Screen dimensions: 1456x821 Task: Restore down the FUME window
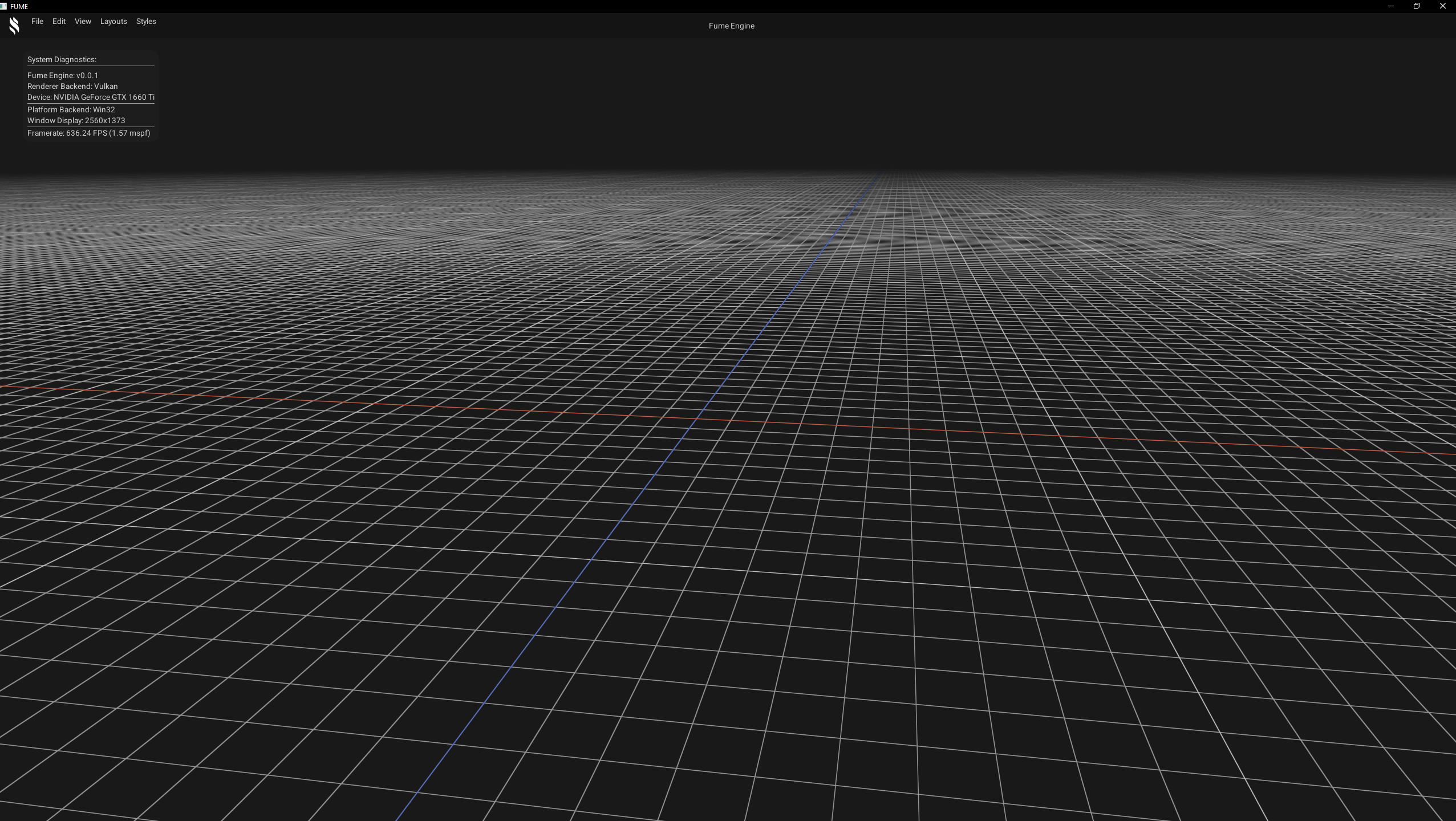point(1416,6)
